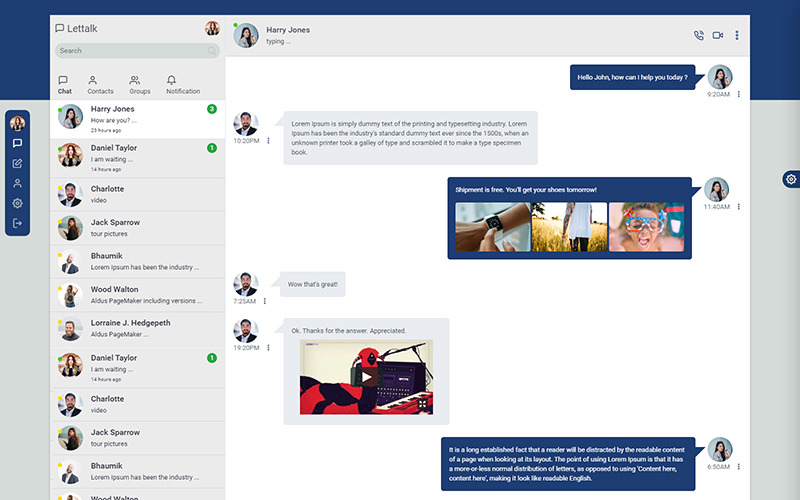The width and height of the screenshot is (800, 500).
Task: Open options menu beside the 10:20PM message
Action: pyautogui.click(x=268, y=141)
